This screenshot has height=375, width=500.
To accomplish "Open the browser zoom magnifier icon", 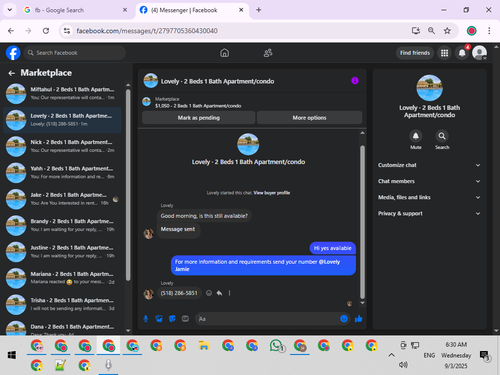I will pos(431,31).
